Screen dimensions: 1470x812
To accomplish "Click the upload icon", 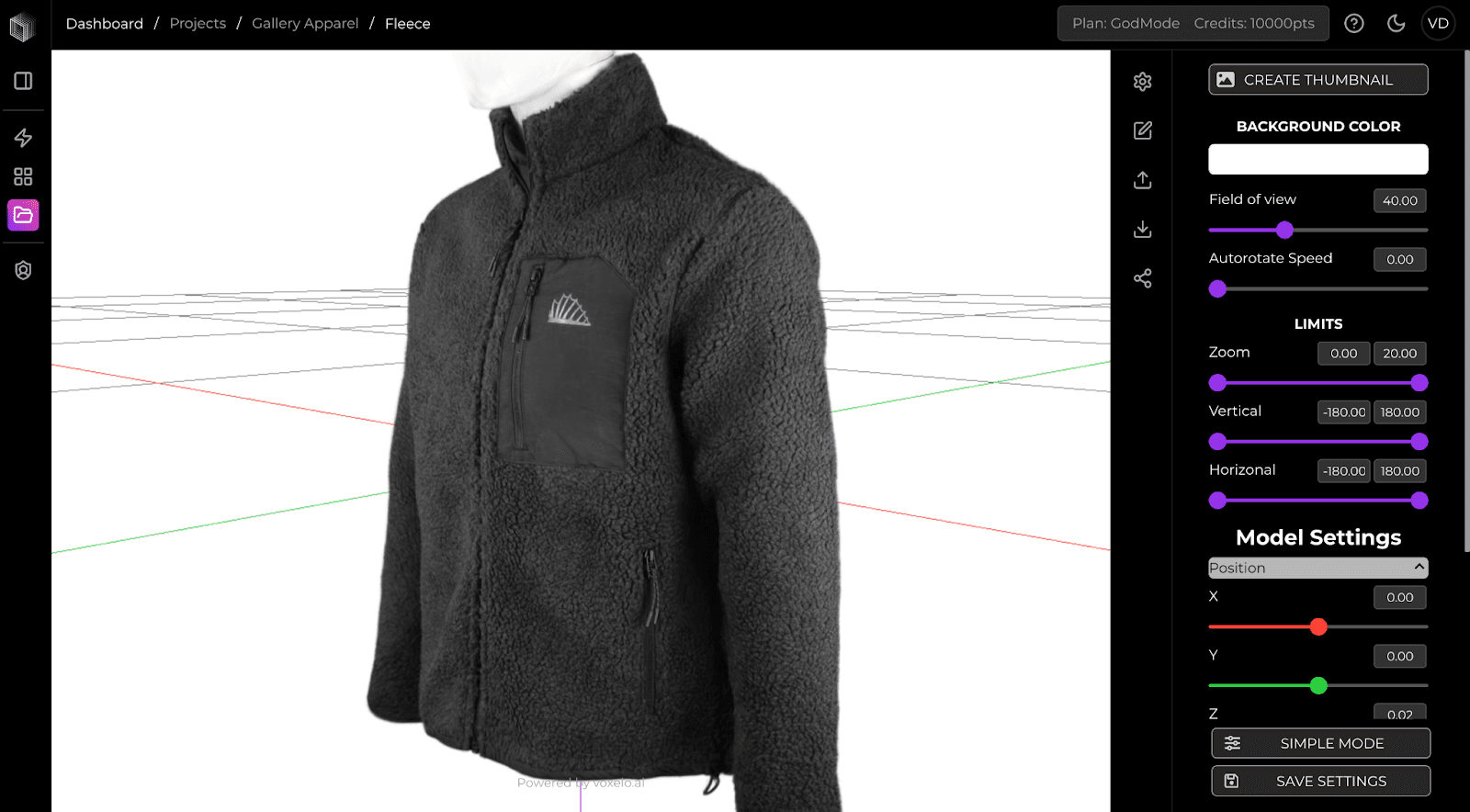I will (x=1142, y=180).
